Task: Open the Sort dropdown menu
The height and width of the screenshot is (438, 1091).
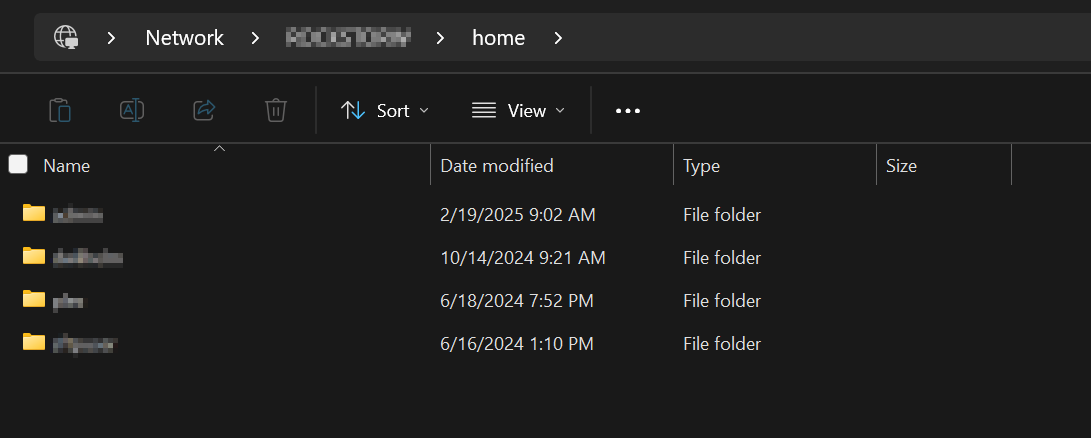Action: 385,111
